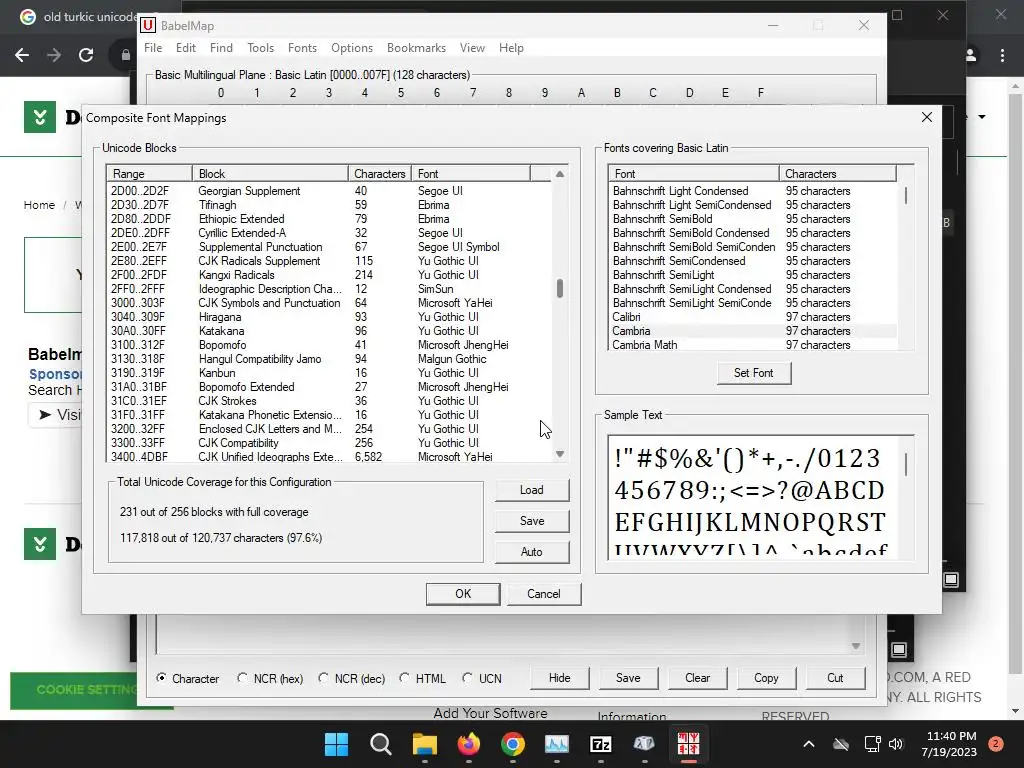
Task: Click Cut button in BabelMap window
Action: click(835, 678)
